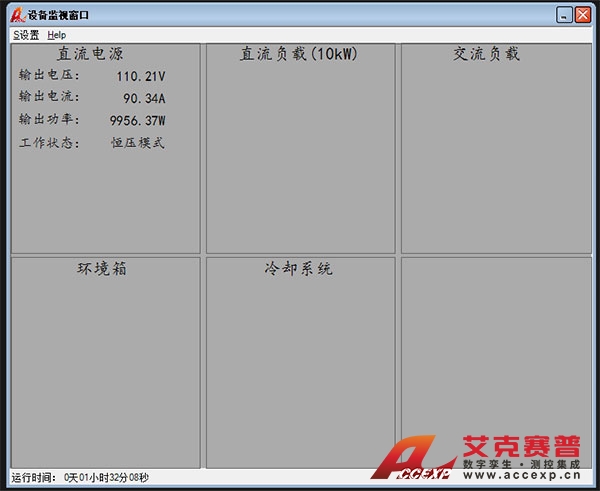Screen dimensions: 600x491
Task: Close the 设备监视窗口 window
Action: point(583,15)
